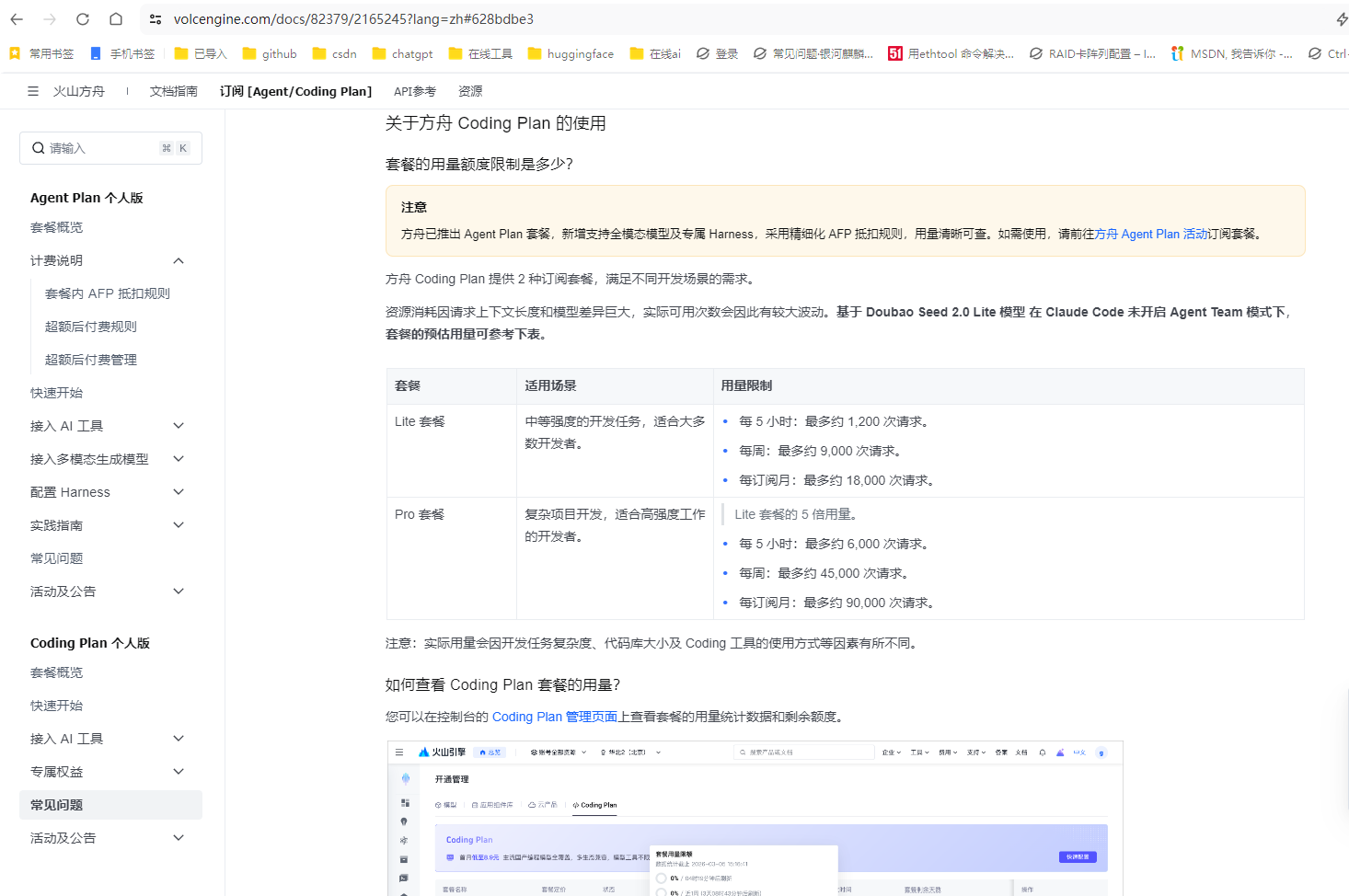Click the 请输入 search field

click(x=110, y=148)
